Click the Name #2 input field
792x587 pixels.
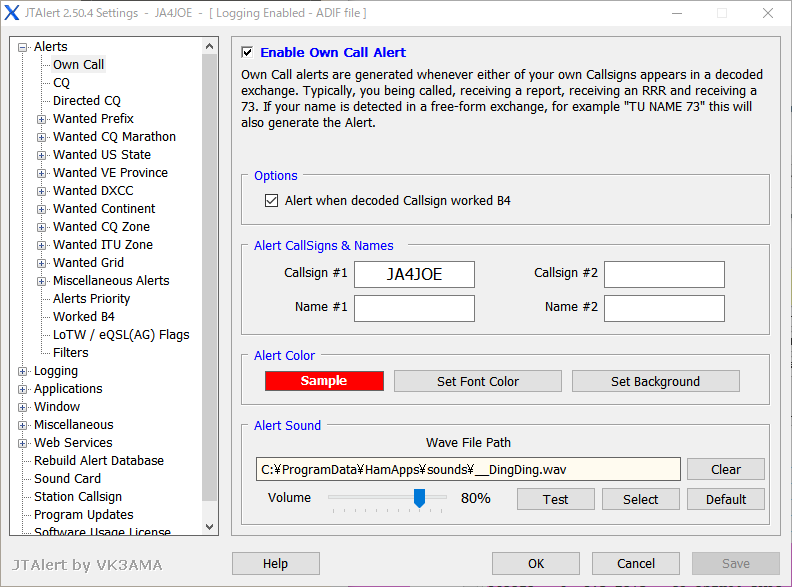(x=664, y=308)
